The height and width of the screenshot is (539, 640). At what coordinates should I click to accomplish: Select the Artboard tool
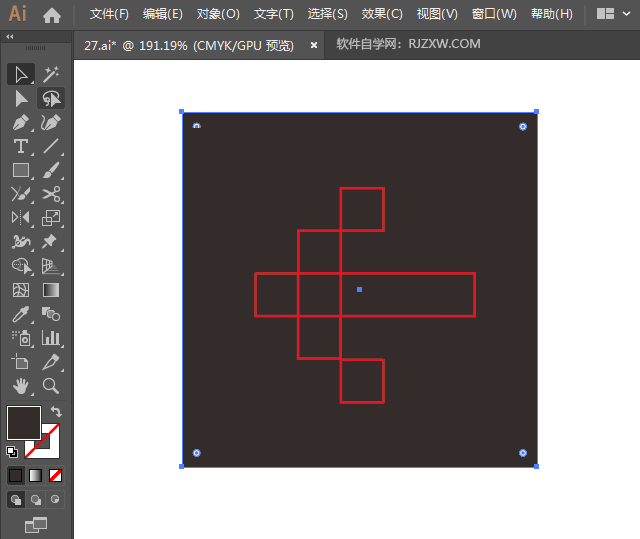[x=21, y=362]
